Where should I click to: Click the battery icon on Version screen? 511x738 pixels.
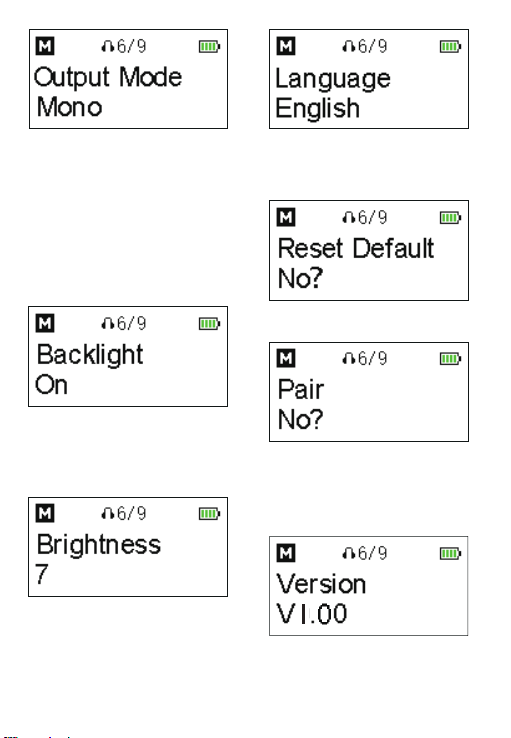[450, 554]
